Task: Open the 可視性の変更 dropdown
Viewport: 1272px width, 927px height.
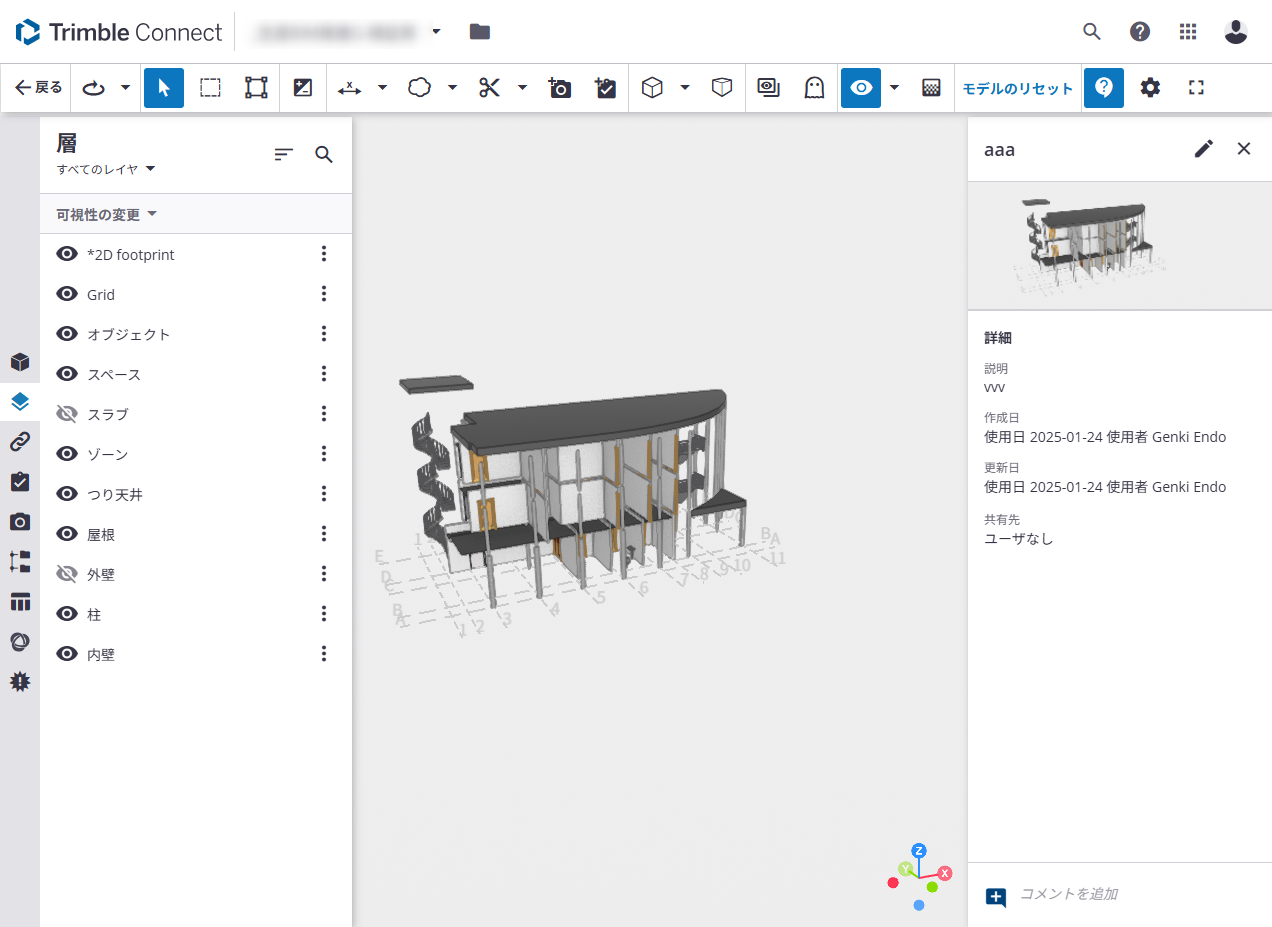Action: [x=107, y=214]
